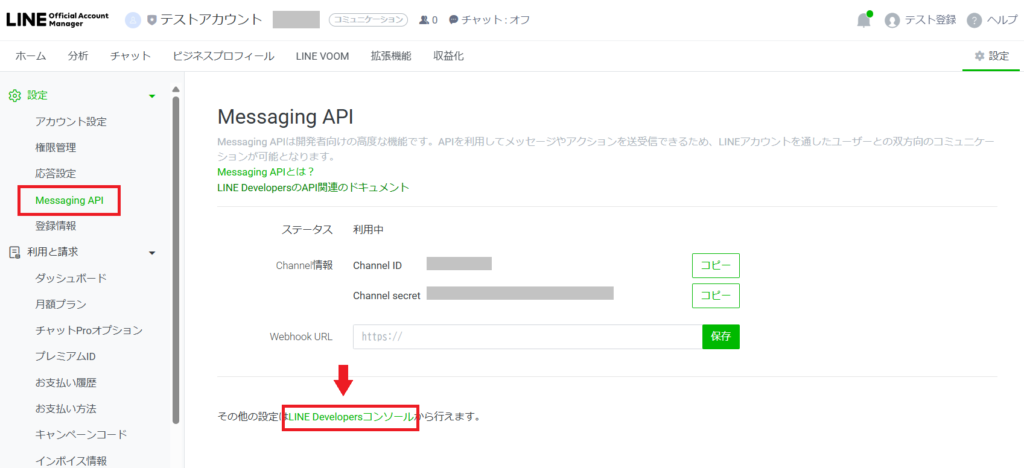The image size is (1024, 468).
Task: Open the LINE Developersコンソール link
Action: tap(349, 415)
